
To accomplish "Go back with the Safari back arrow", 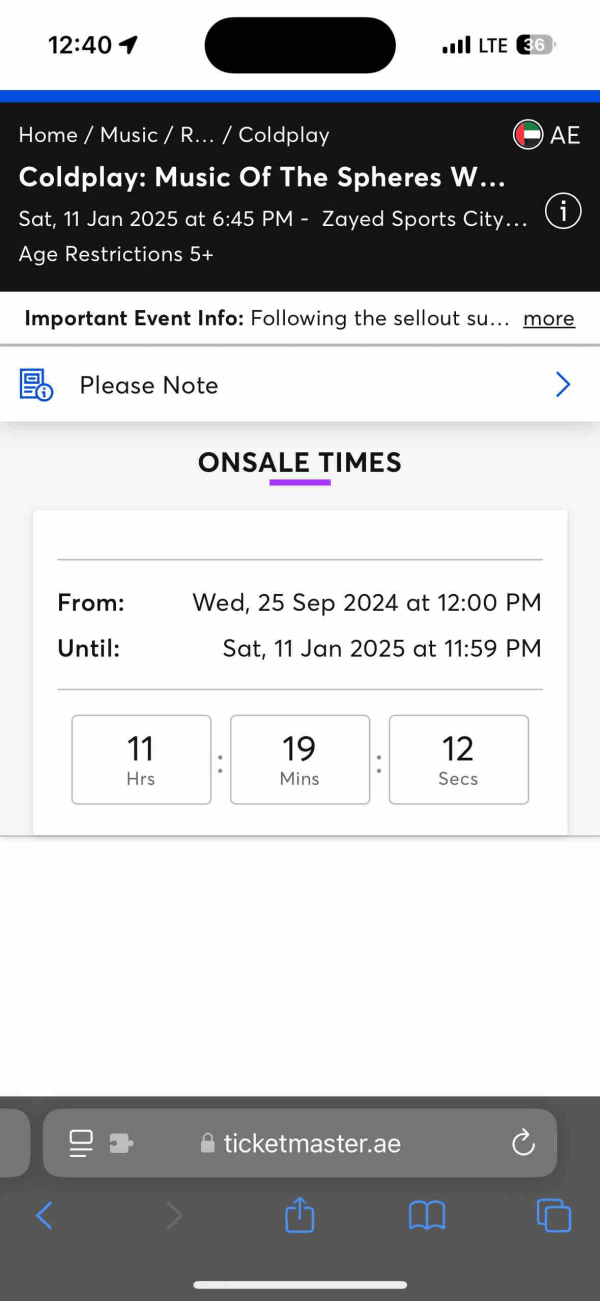I will click(44, 1215).
